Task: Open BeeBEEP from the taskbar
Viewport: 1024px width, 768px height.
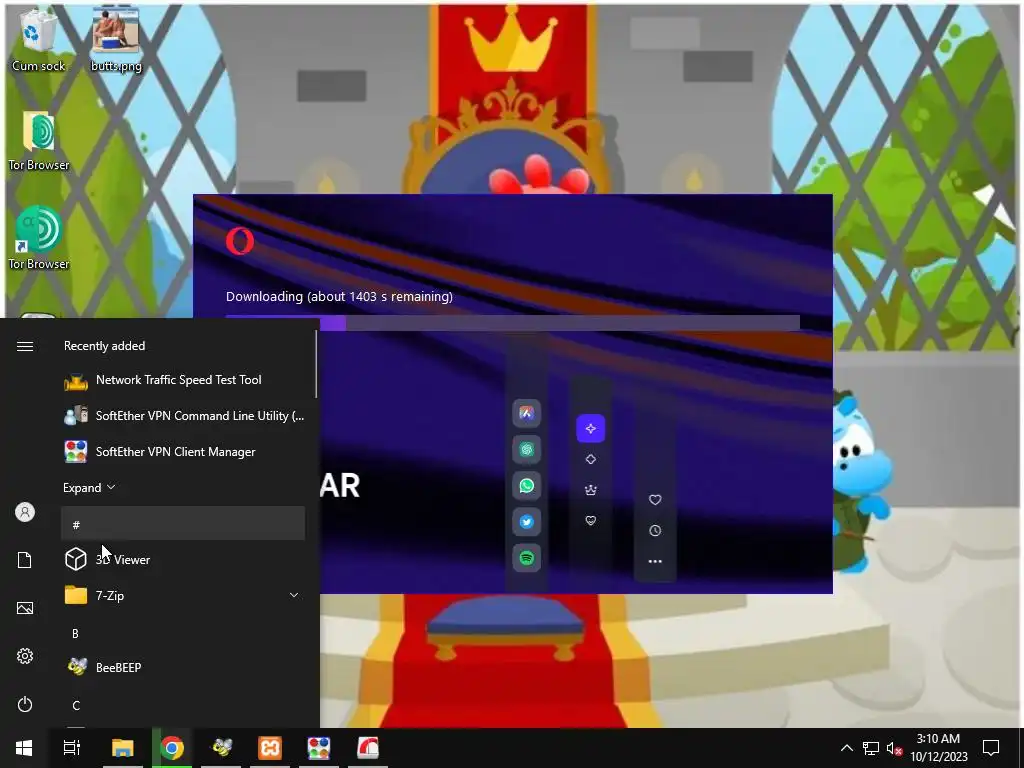Action: click(x=221, y=748)
